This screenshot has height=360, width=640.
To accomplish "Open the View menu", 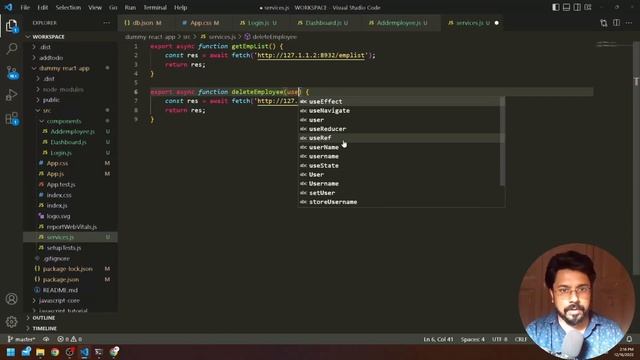I will [95, 7].
